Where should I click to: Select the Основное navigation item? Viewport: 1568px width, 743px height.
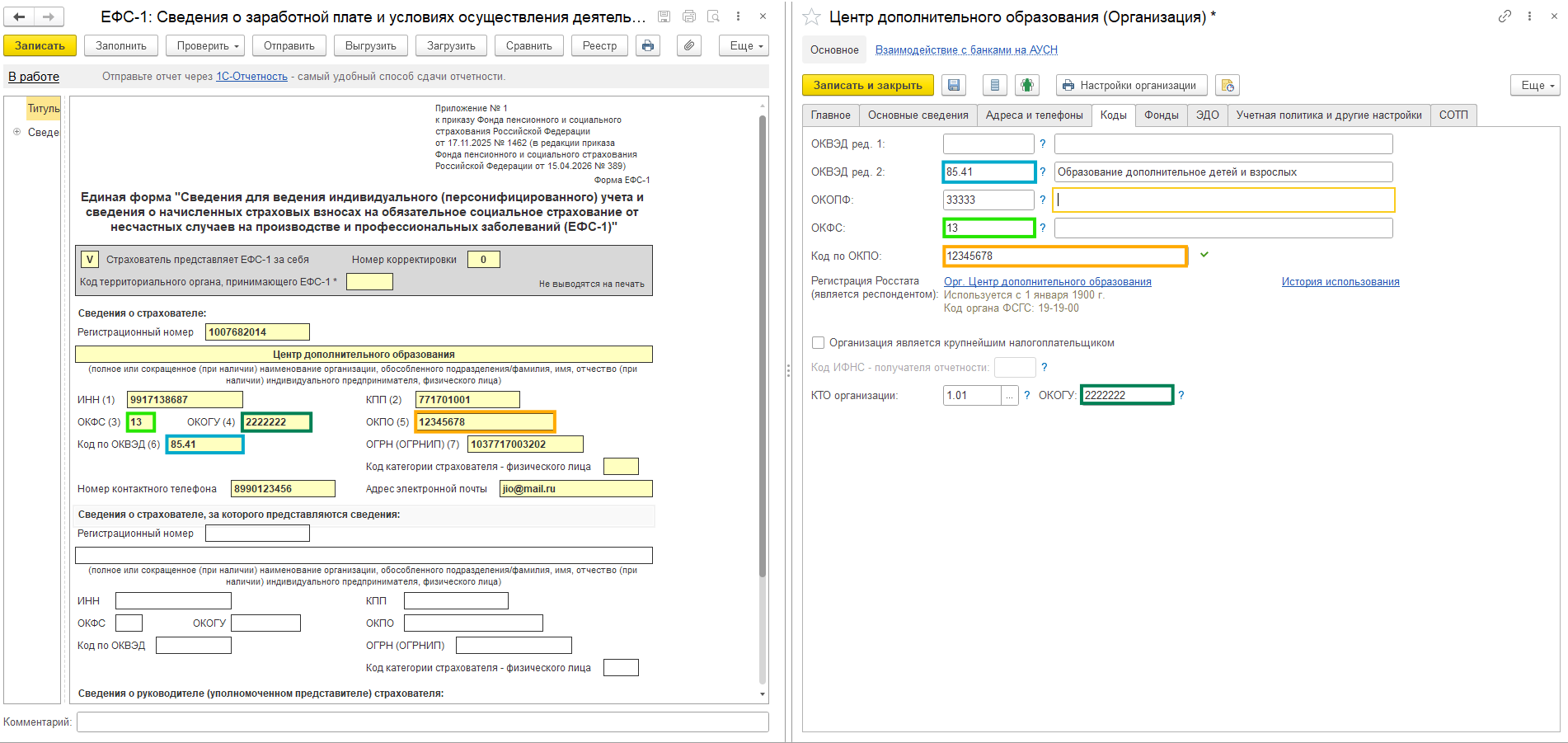pyautogui.click(x=834, y=49)
